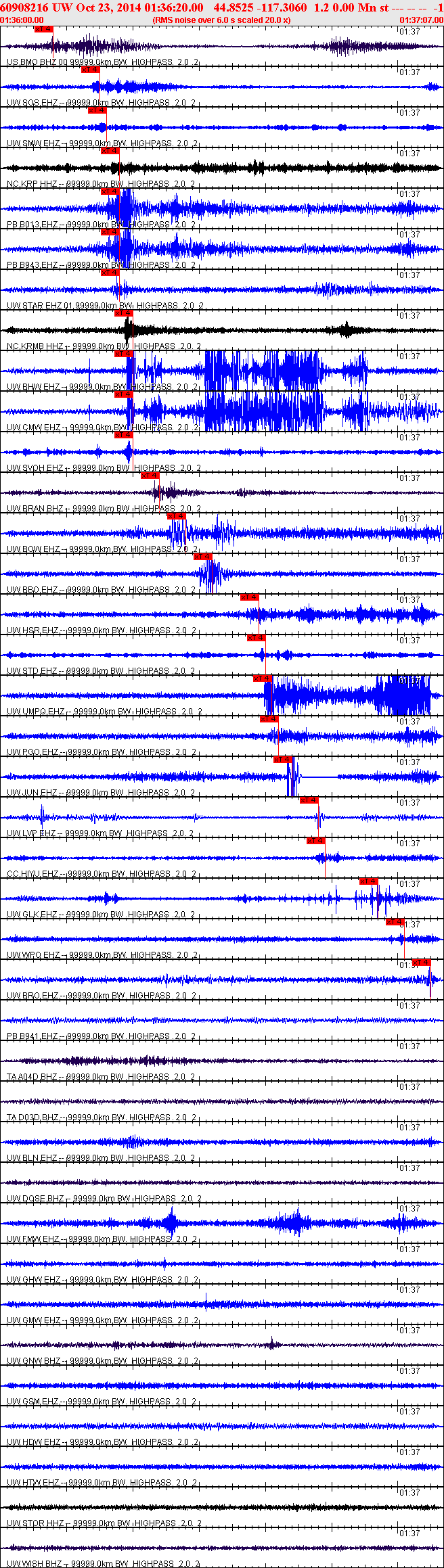Click the red pick marker on UW SMW trace
This screenshot has width=444, height=1568.
[97, 110]
